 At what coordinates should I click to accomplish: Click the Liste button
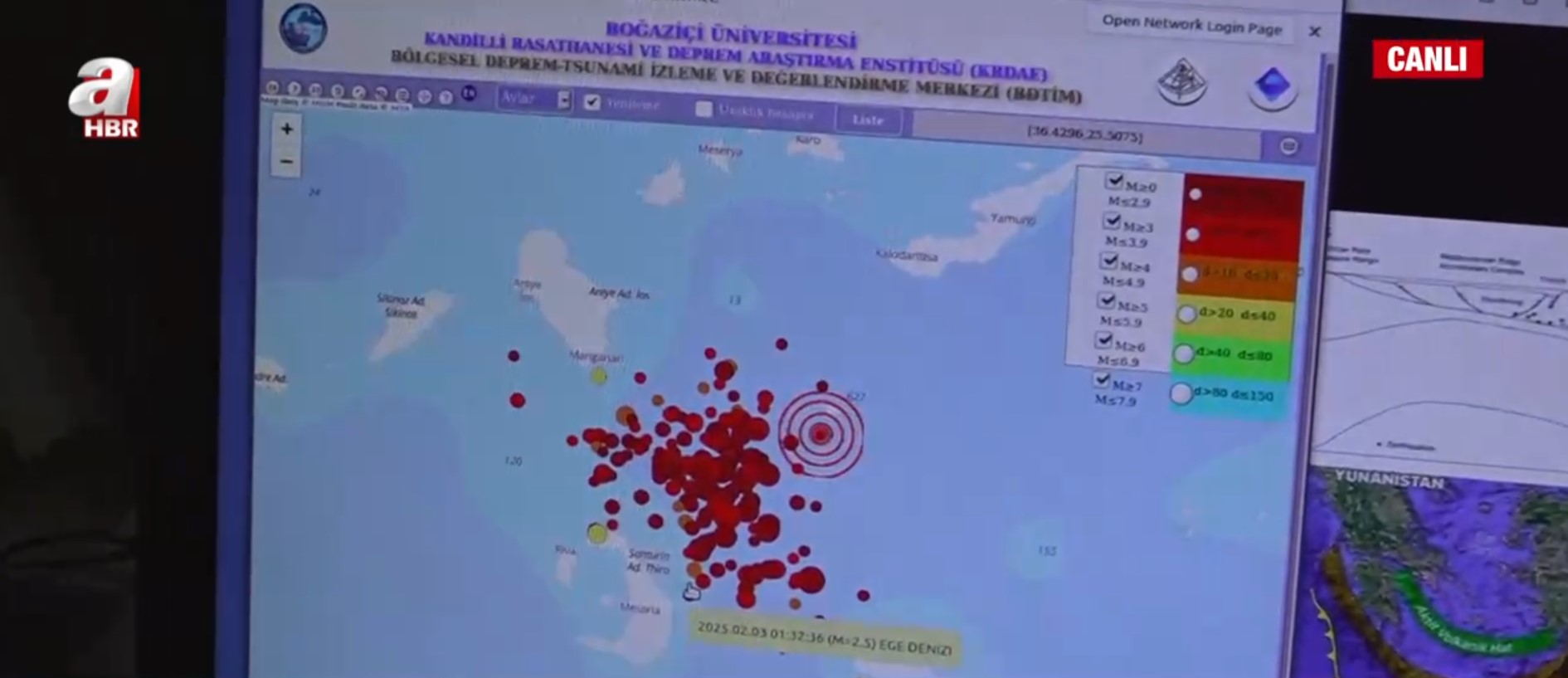[x=868, y=120]
